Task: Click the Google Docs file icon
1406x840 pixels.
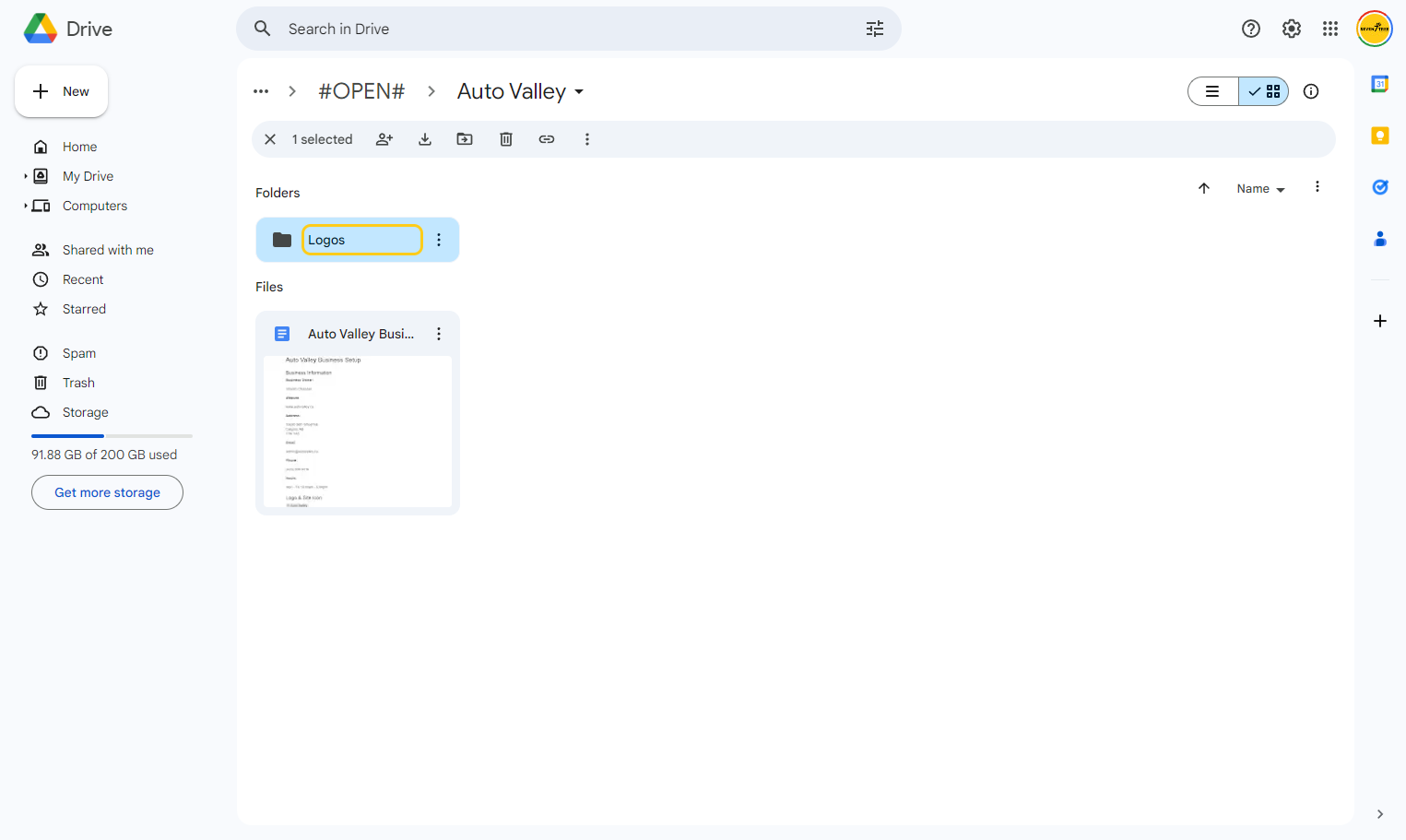Action: click(282, 334)
